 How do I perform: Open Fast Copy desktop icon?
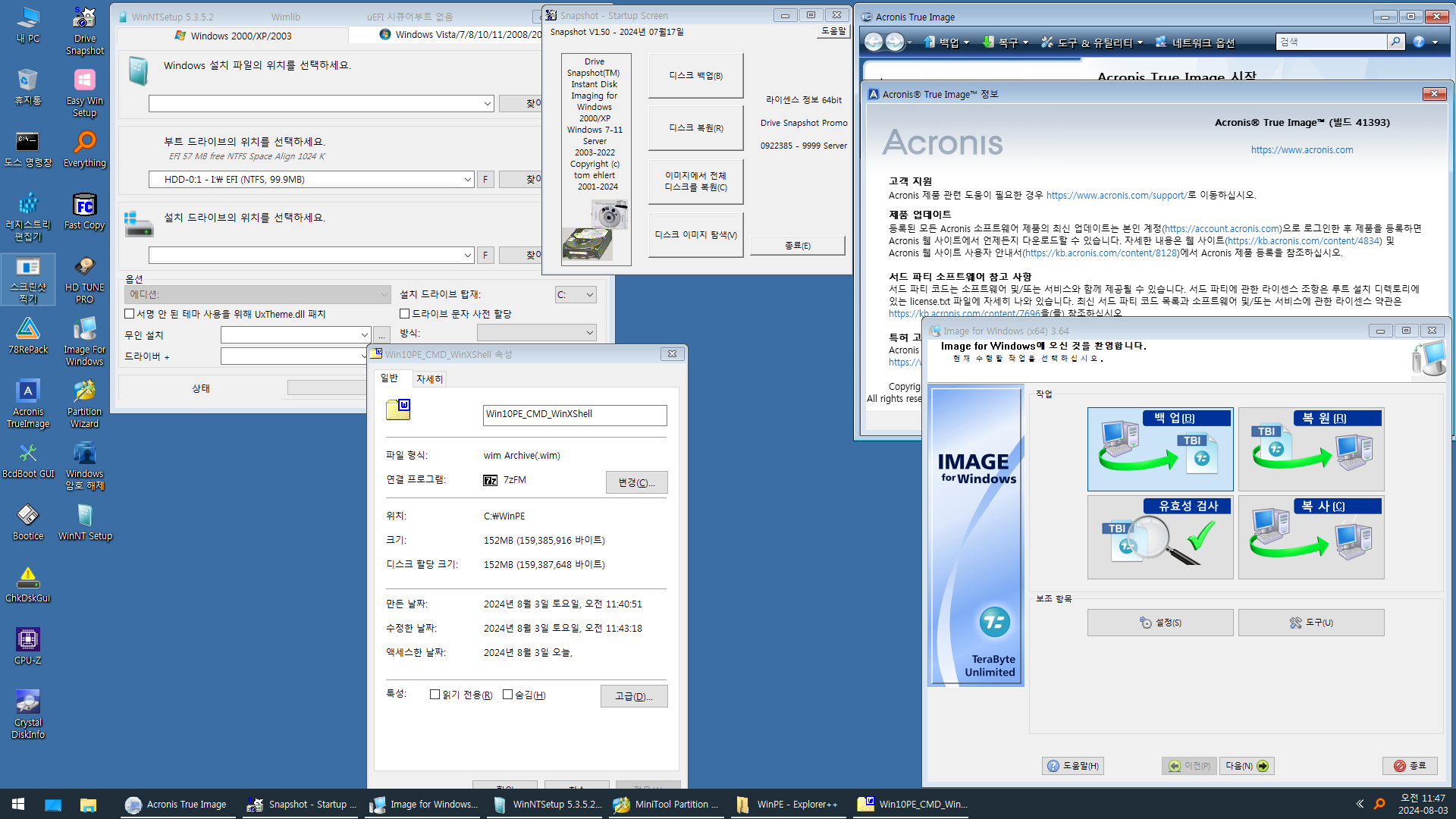85,211
